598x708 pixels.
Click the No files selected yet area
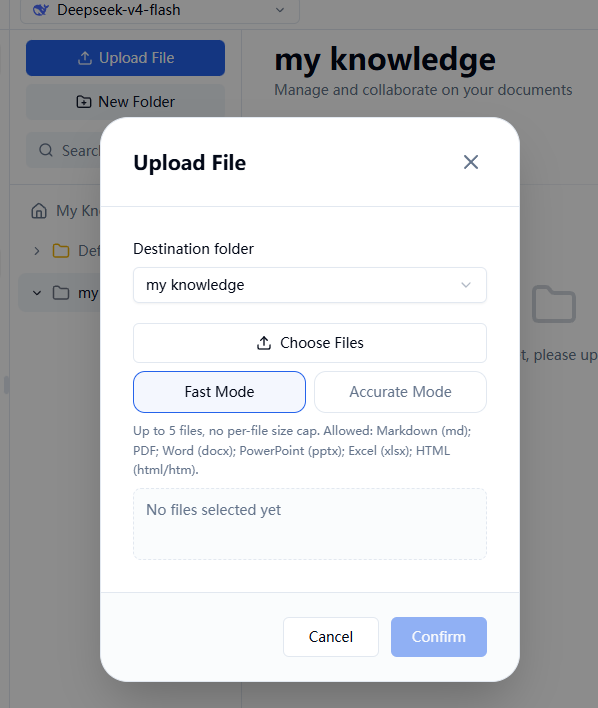pos(310,524)
